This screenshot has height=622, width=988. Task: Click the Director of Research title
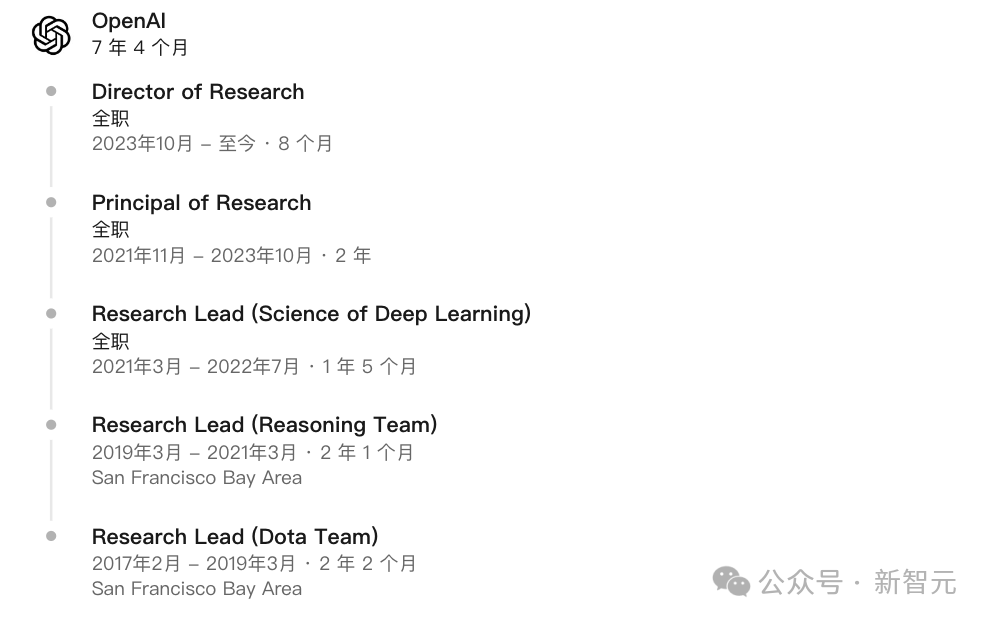click(198, 92)
